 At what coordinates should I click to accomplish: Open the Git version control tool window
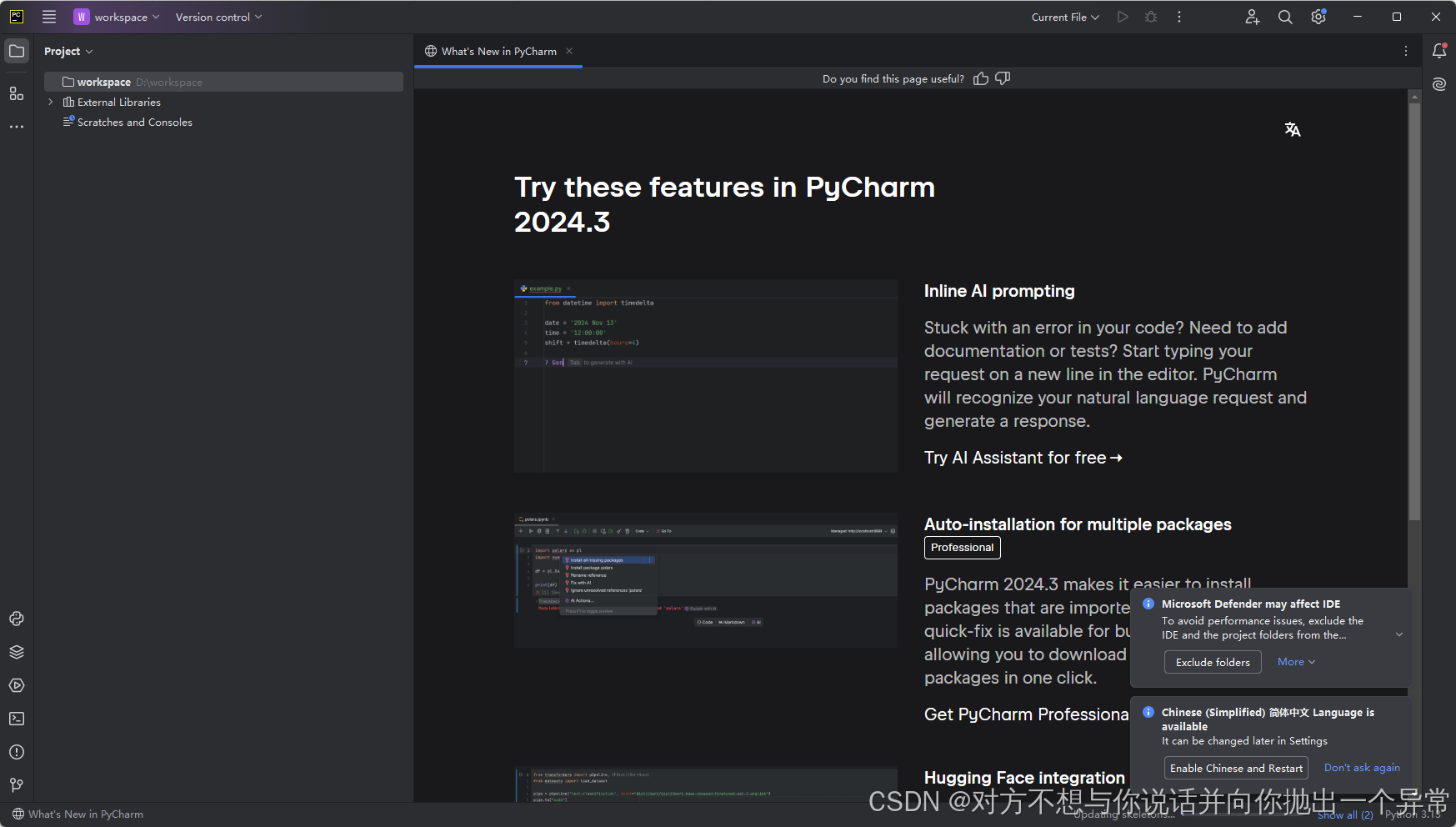[x=17, y=785]
